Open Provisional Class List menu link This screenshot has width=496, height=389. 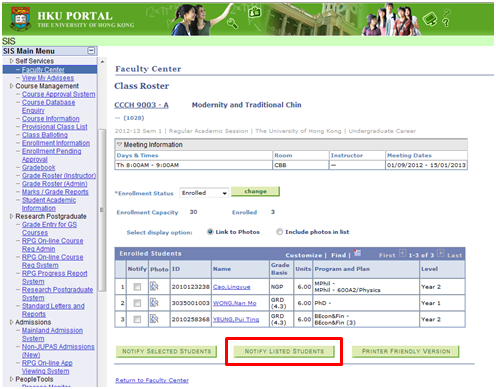click(x=55, y=127)
